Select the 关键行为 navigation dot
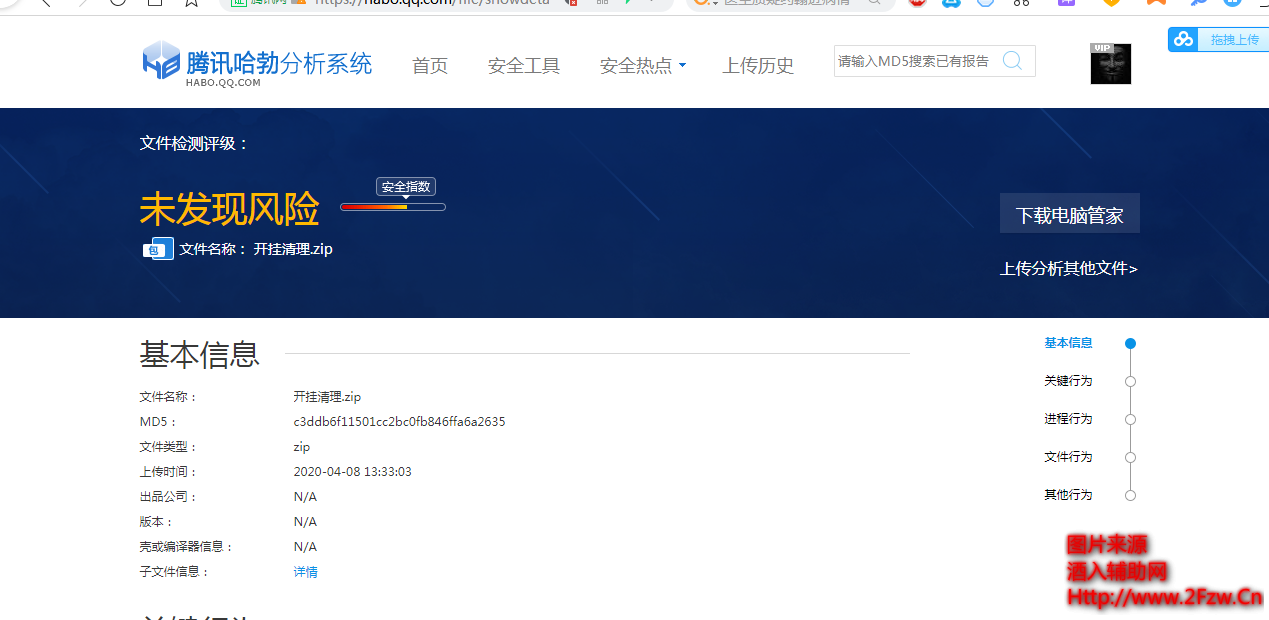Viewport: 1269px width, 620px height. [1130, 381]
